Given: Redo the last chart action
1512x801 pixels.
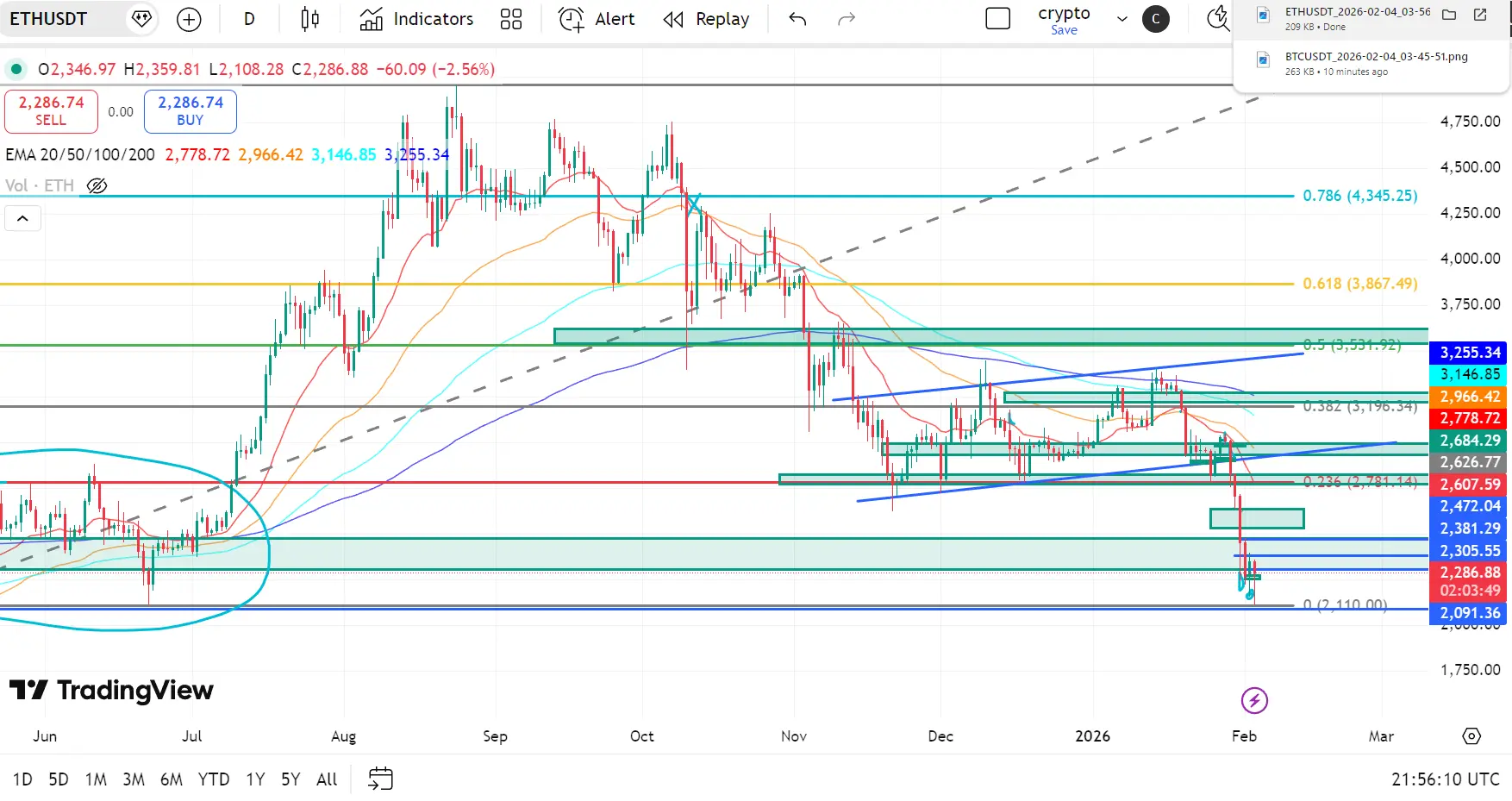Looking at the screenshot, I should click(x=847, y=19).
